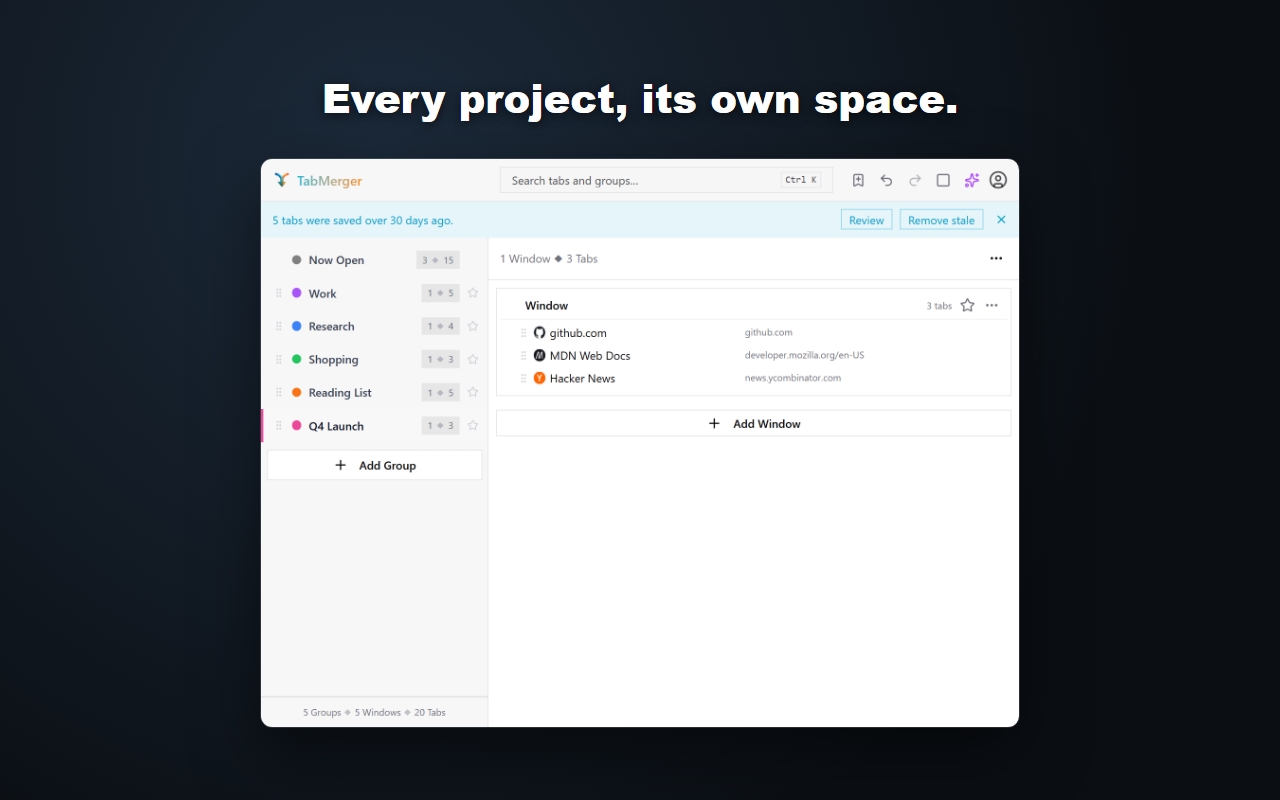Viewport: 1280px width, 800px height.
Task: Redo the last undone action
Action: click(915, 181)
